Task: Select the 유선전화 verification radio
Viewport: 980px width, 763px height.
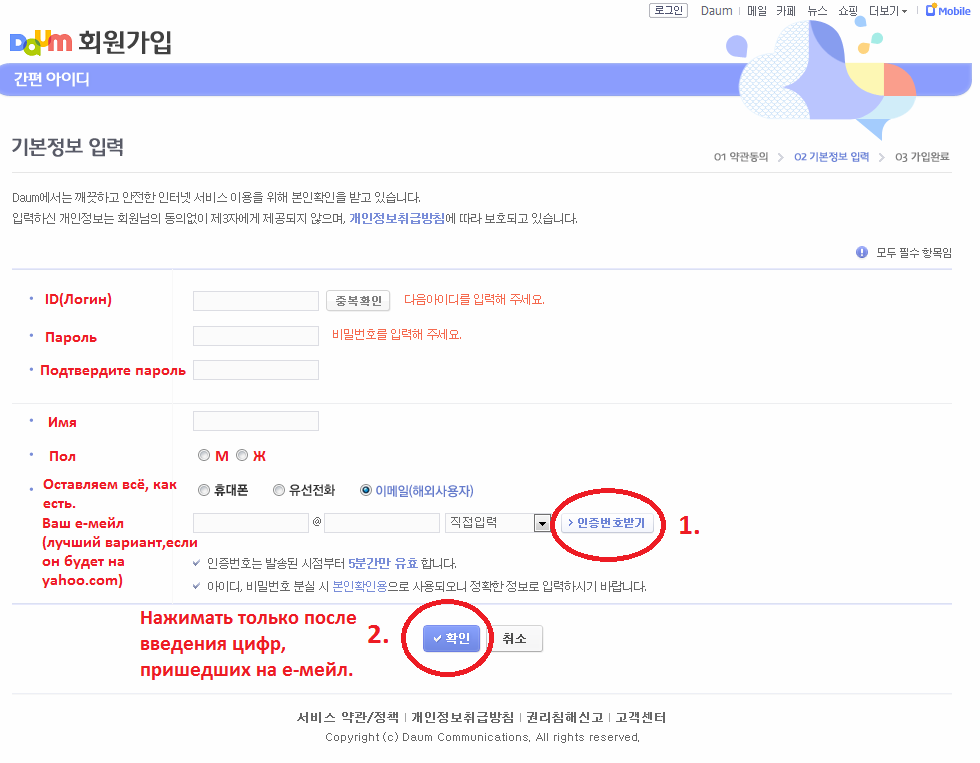Action: (279, 491)
